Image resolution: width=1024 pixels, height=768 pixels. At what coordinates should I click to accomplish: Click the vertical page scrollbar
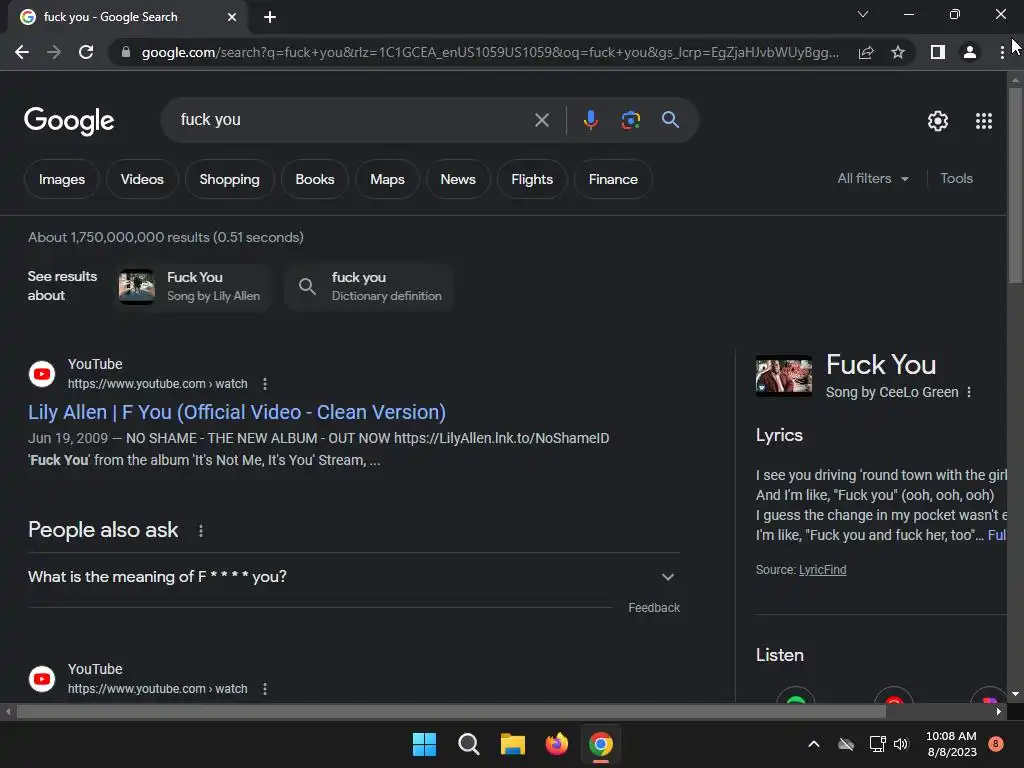click(1015, 185)
